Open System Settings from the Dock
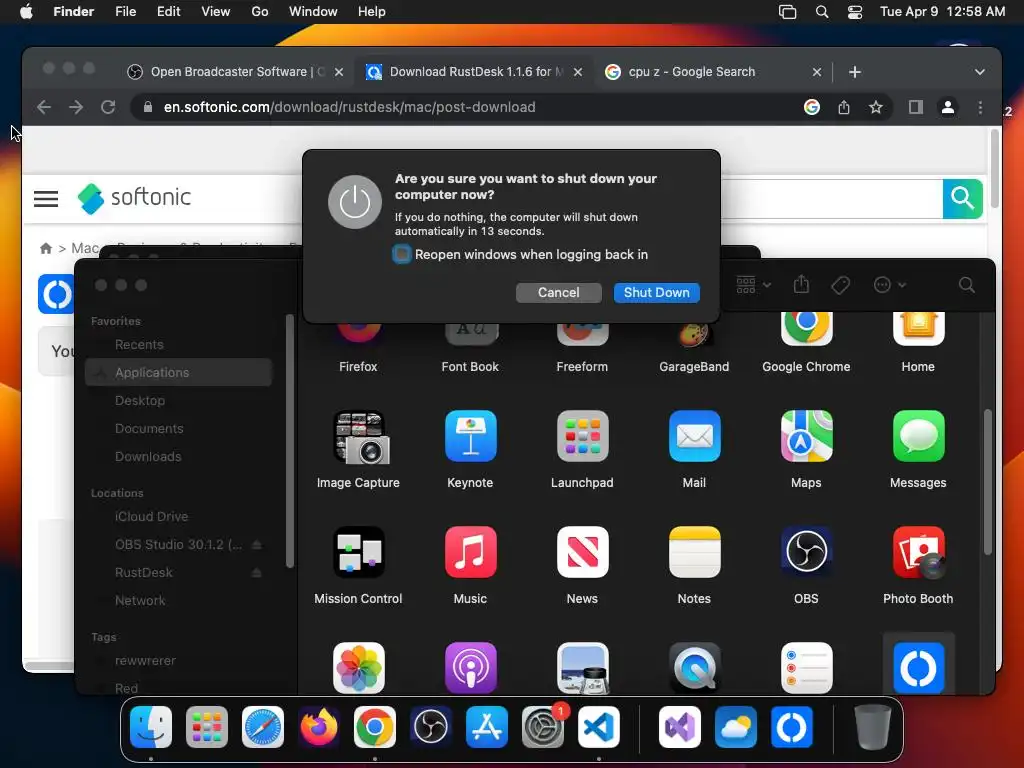Image resolution: width=1024 pixels, height=768 pixels. point(543,727)
